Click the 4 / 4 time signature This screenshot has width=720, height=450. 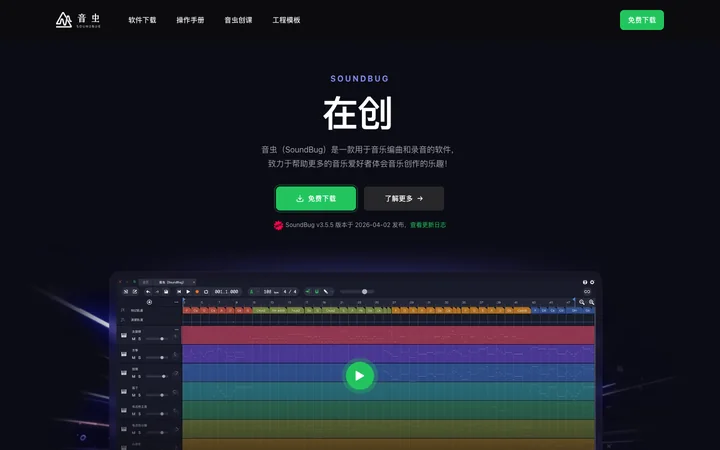(x=290, y=292)
